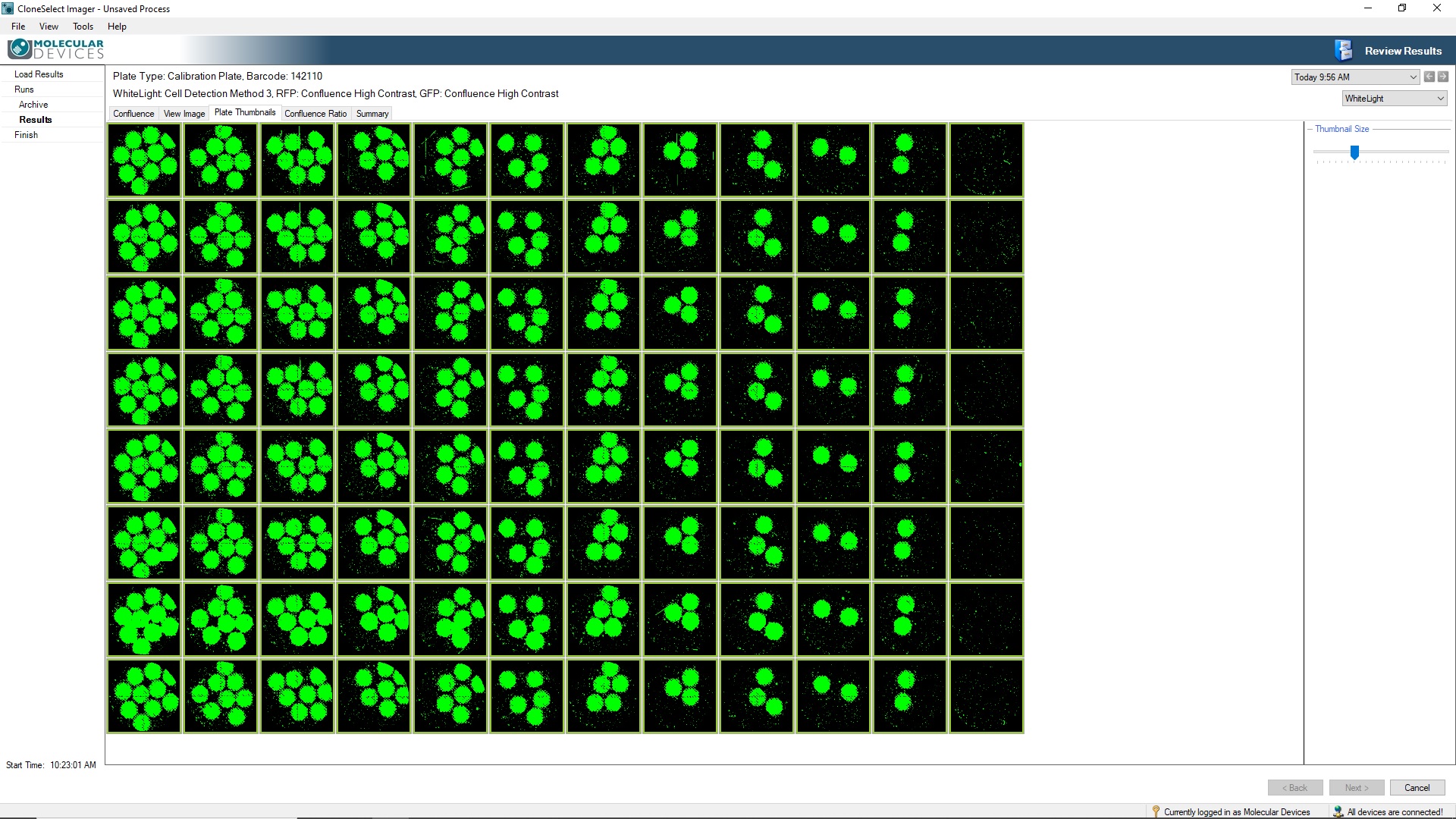Click the Cancel button

1417,787
